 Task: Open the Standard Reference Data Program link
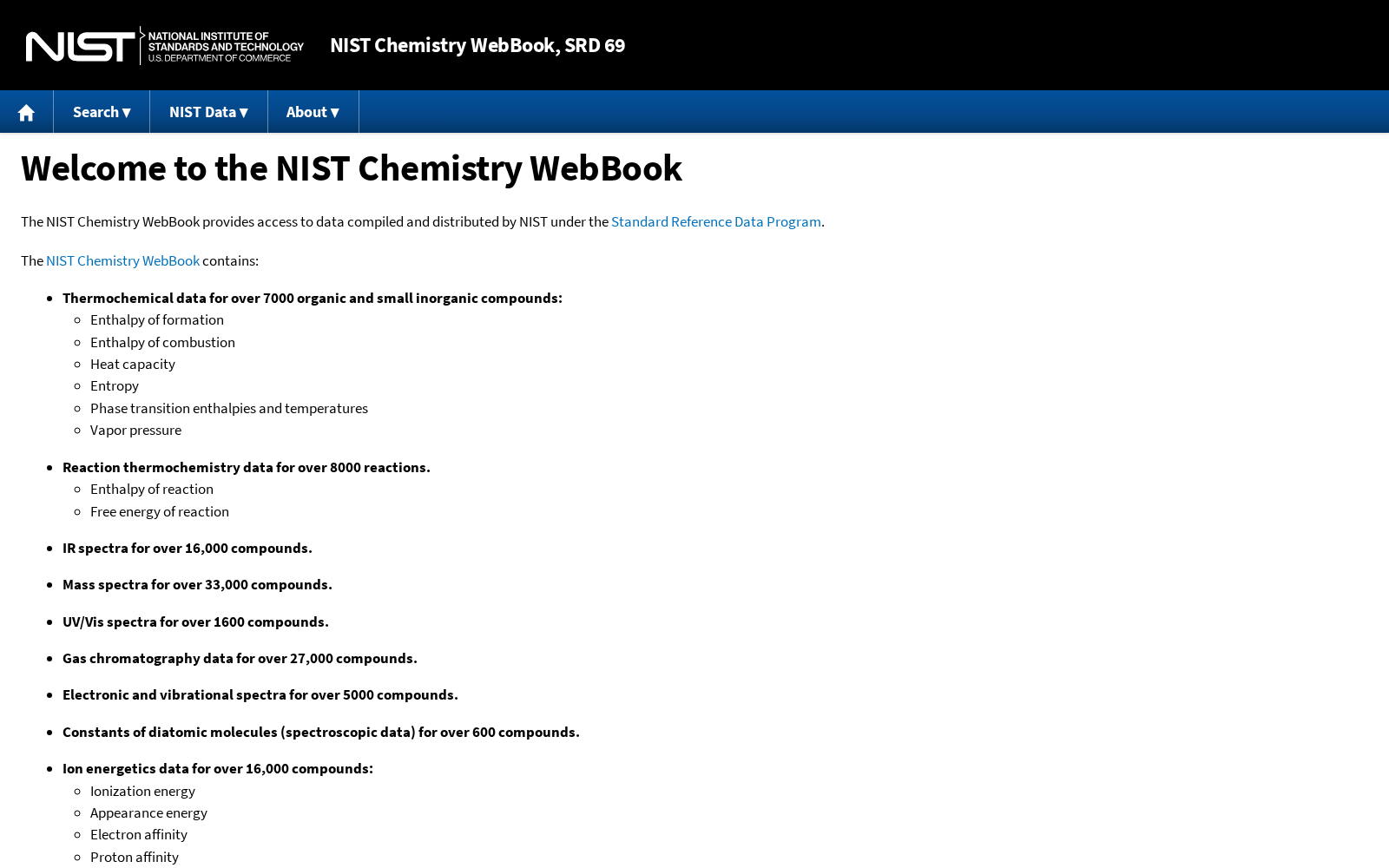[716, 221]
